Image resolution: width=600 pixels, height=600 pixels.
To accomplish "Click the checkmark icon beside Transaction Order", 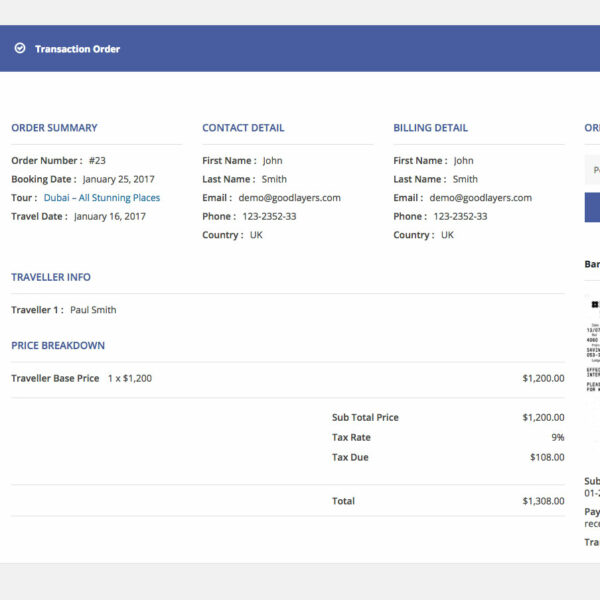I will click(x=20, y=48).
